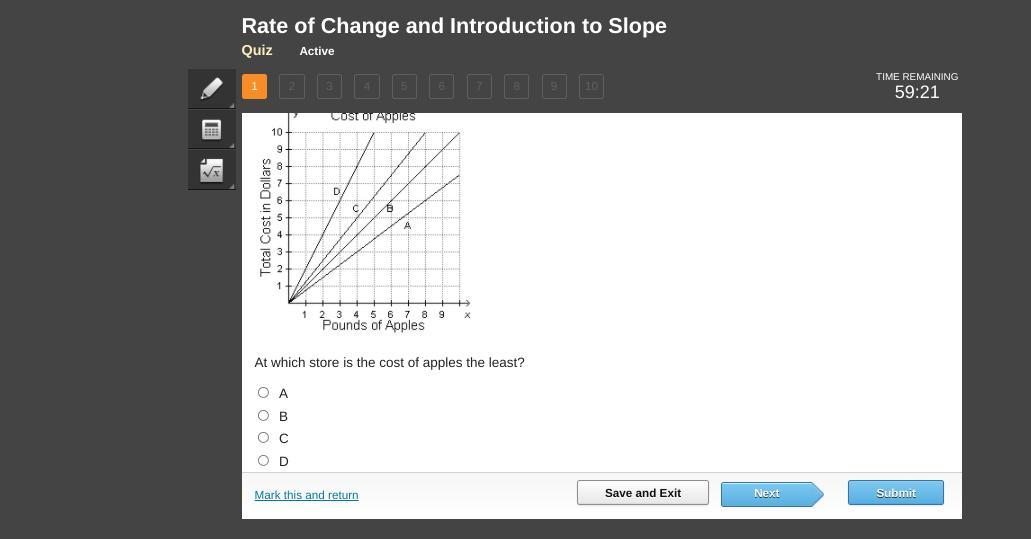Go to question 1 tab
Image resolution: width=1031 pixels, height=539 pixels.
pos(254,86)
